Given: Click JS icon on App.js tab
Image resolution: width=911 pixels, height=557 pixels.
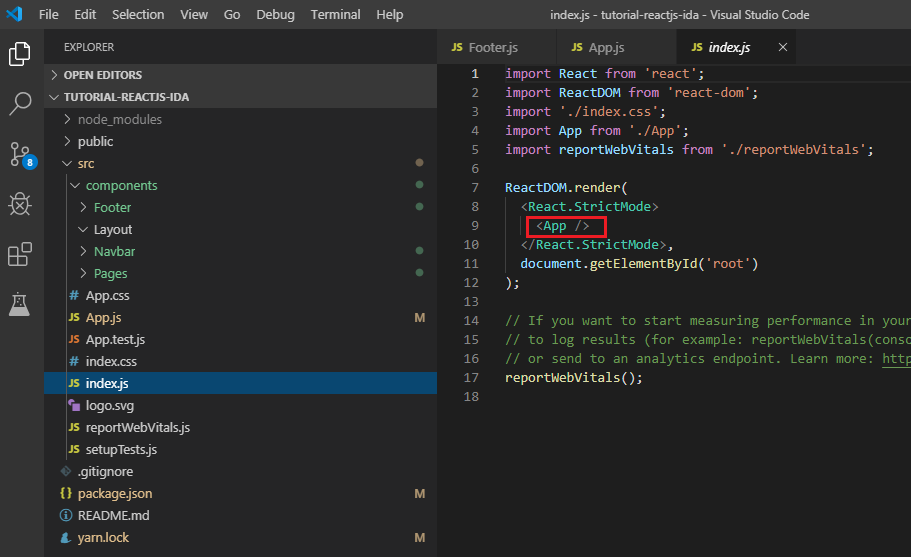Looking at the screenshot, I should pyautogui.click(x=577, y=47).
